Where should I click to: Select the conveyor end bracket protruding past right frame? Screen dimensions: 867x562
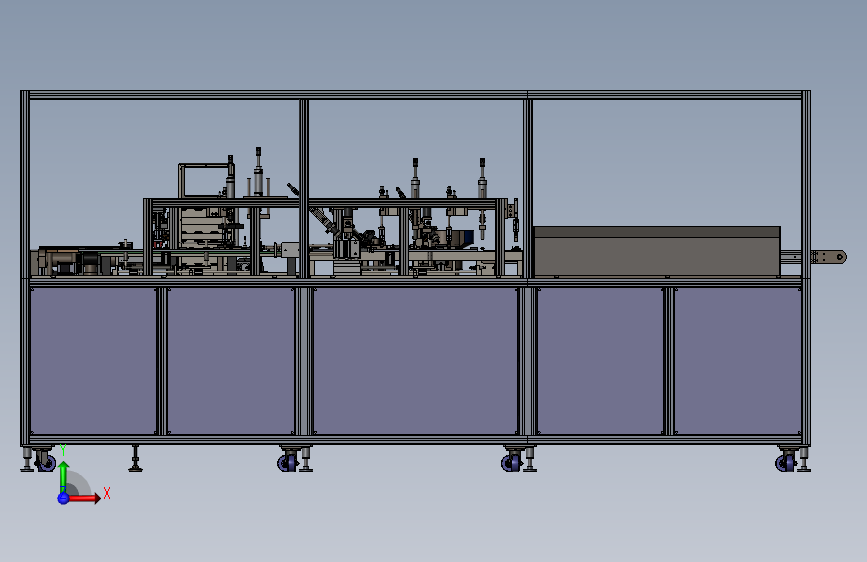[x=828, y=257]
